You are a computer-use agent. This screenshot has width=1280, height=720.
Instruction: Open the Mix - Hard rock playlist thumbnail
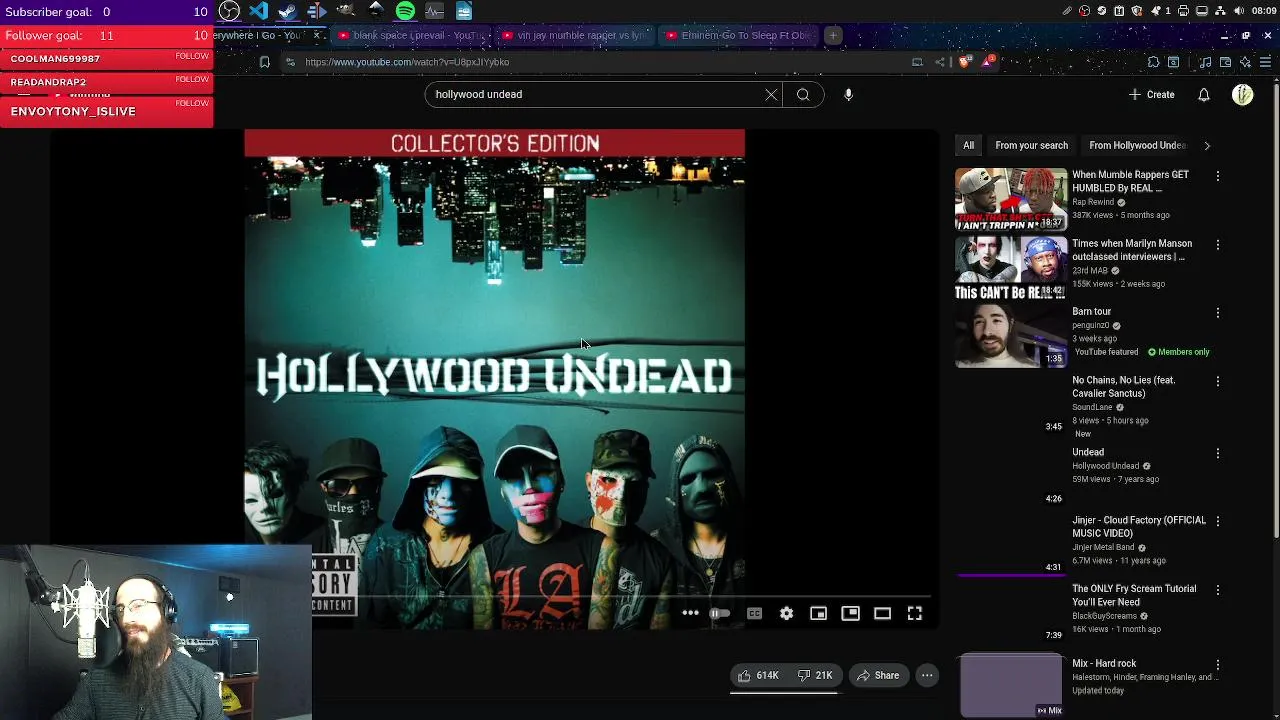coord(1010,686)
